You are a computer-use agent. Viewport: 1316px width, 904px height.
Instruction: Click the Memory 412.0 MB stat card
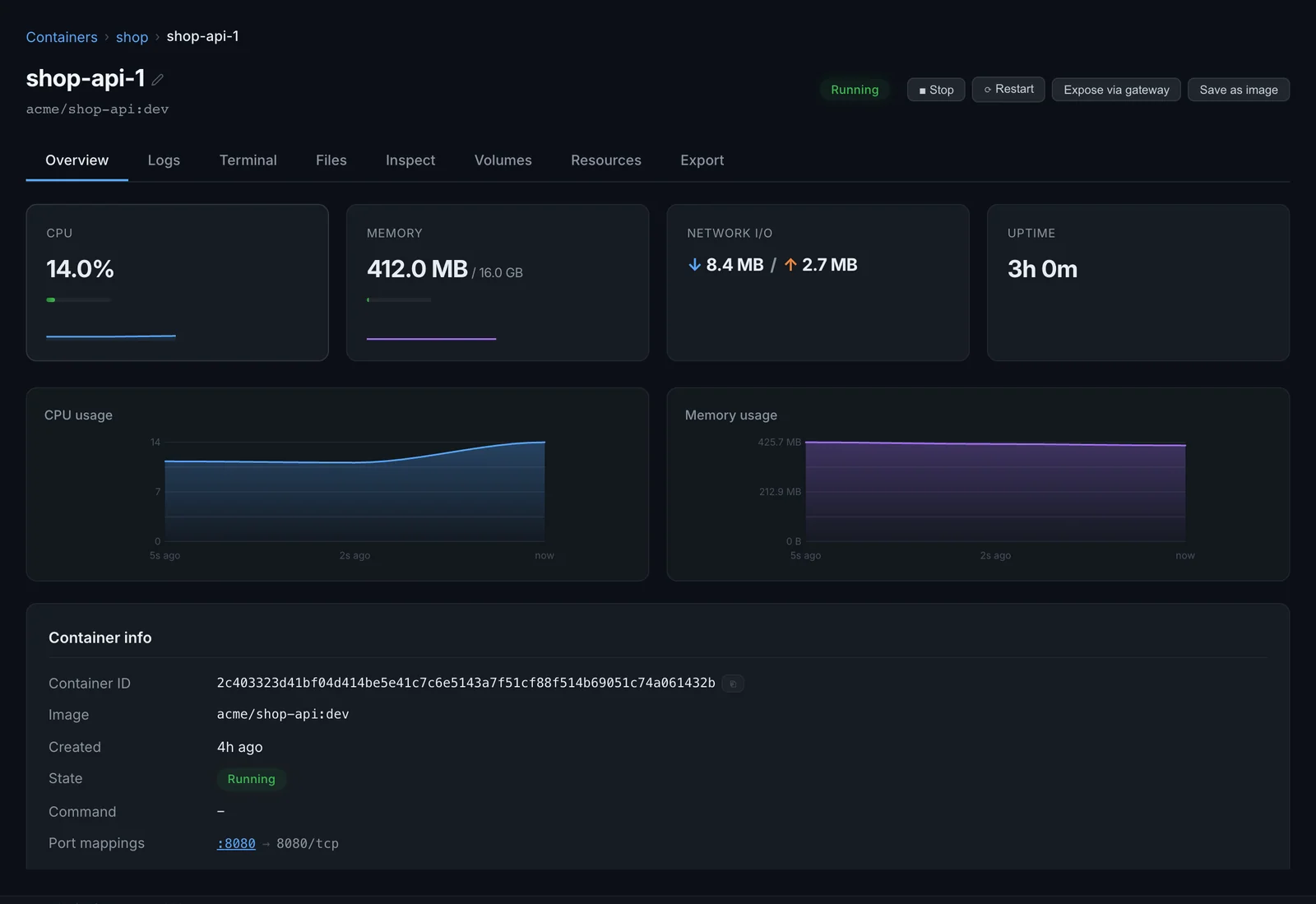click(498, 282)
